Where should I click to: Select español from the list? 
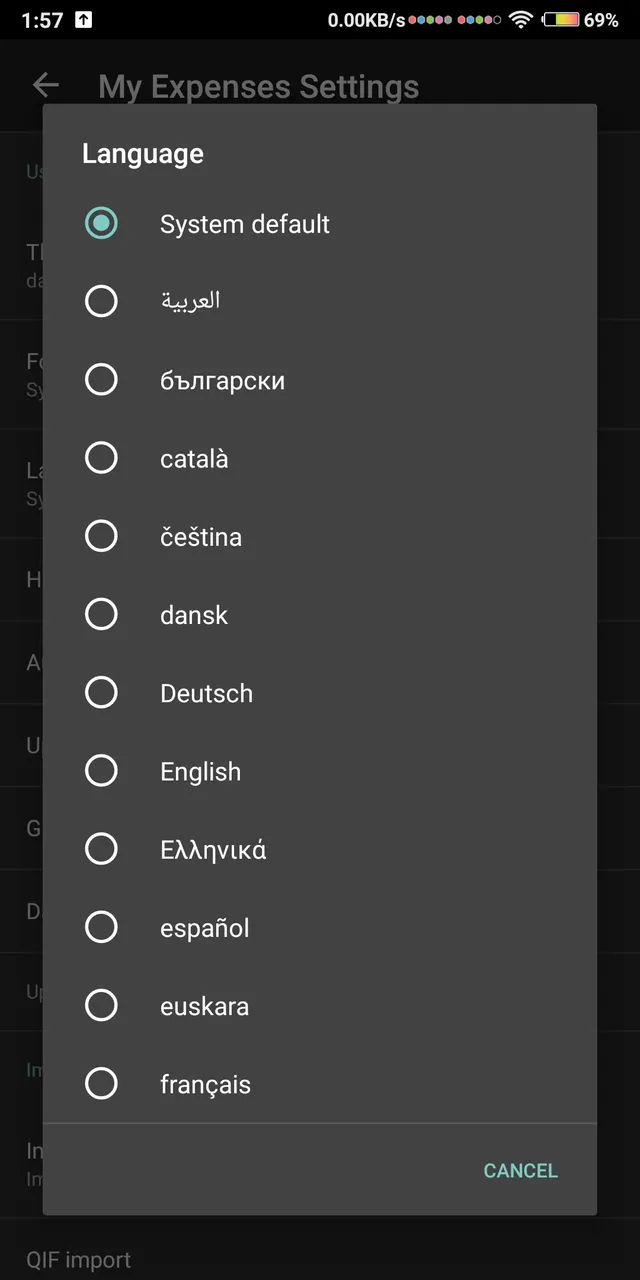point(320,927)
